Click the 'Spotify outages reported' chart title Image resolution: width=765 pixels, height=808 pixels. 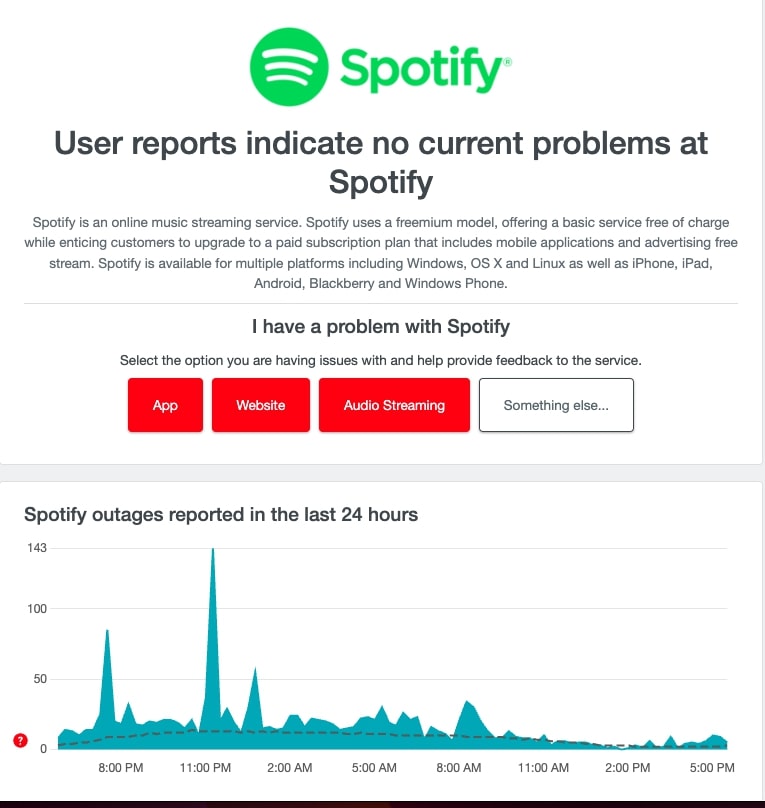click(x=221, y=514)
